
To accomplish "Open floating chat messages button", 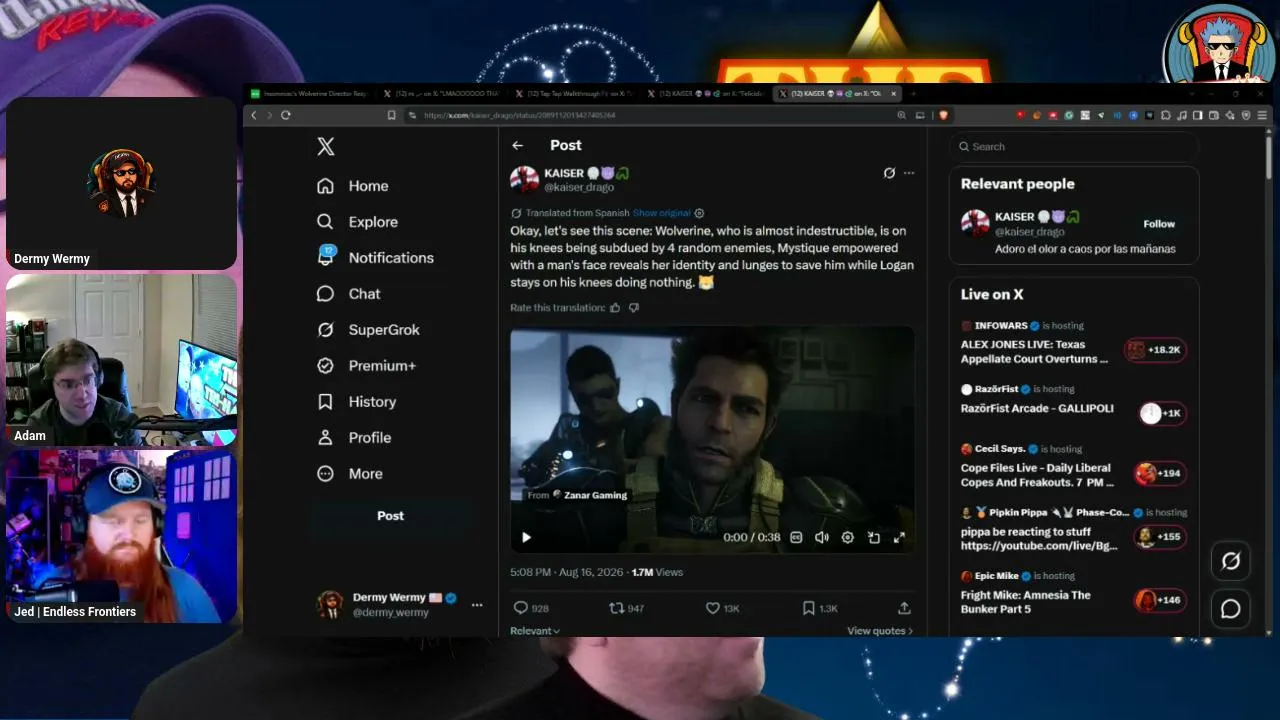I will 1231,609.
